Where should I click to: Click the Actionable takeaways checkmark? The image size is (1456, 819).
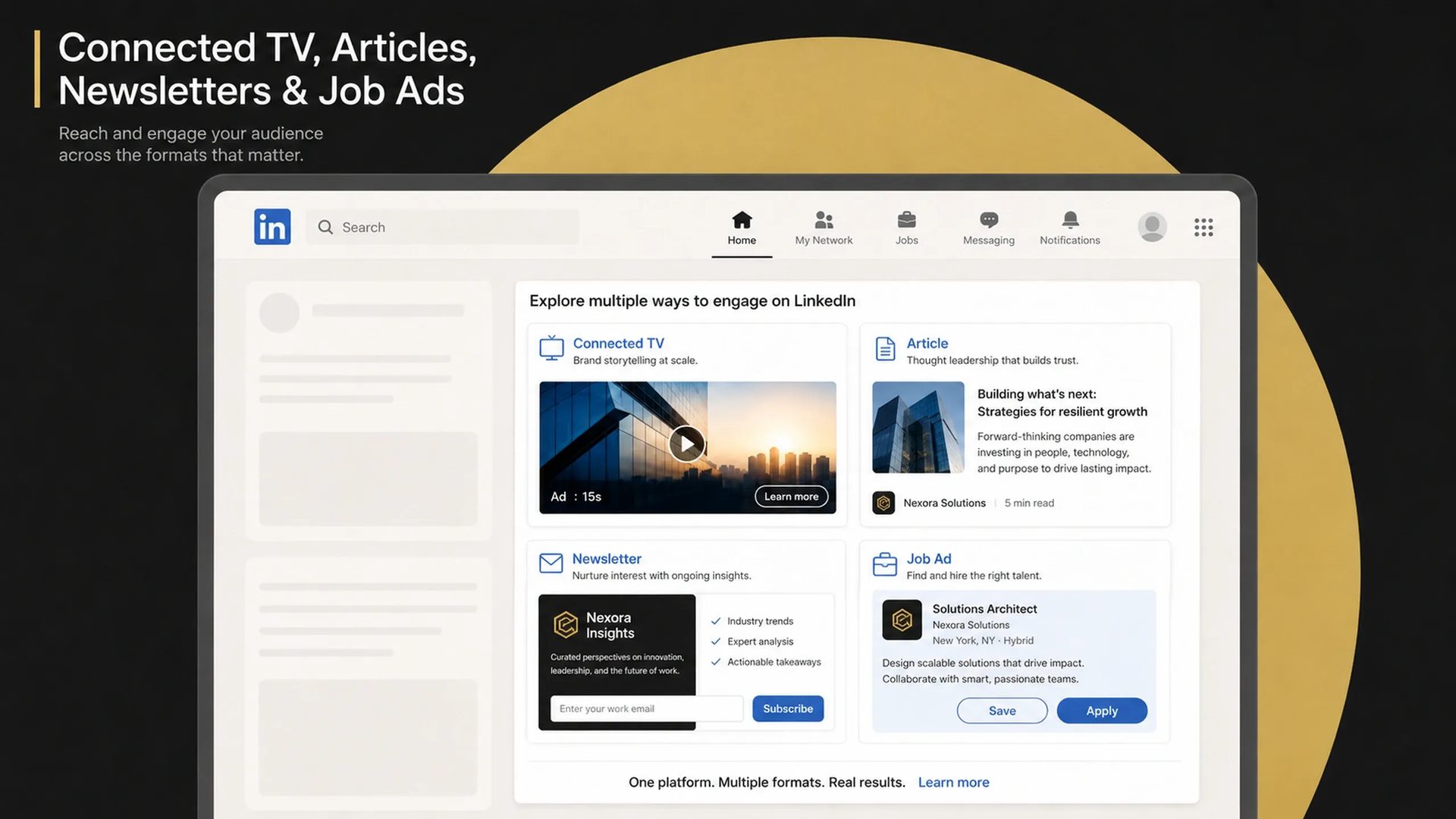(x=715, y=662)
